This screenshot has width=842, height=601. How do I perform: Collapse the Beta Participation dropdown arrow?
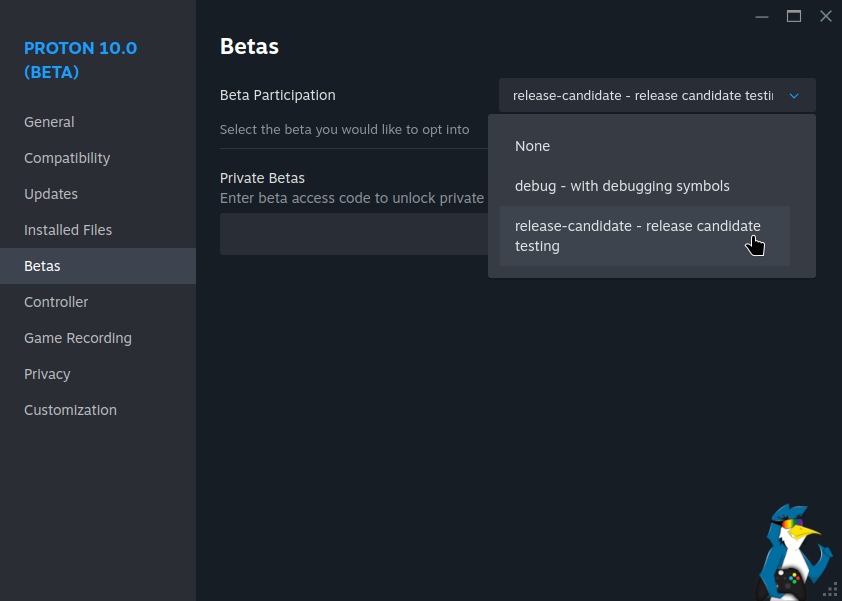(794, 96)
